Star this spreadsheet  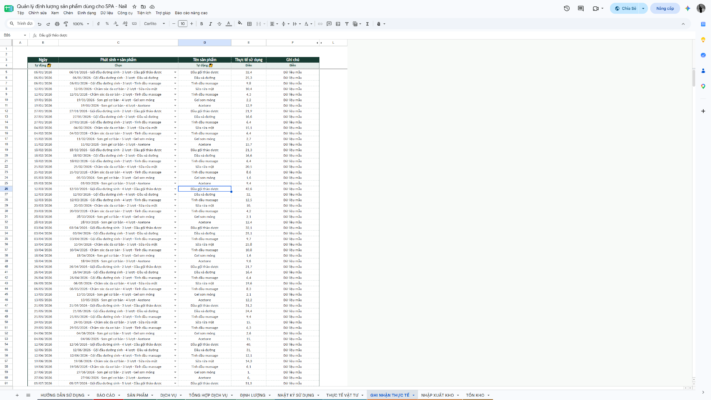134,7
